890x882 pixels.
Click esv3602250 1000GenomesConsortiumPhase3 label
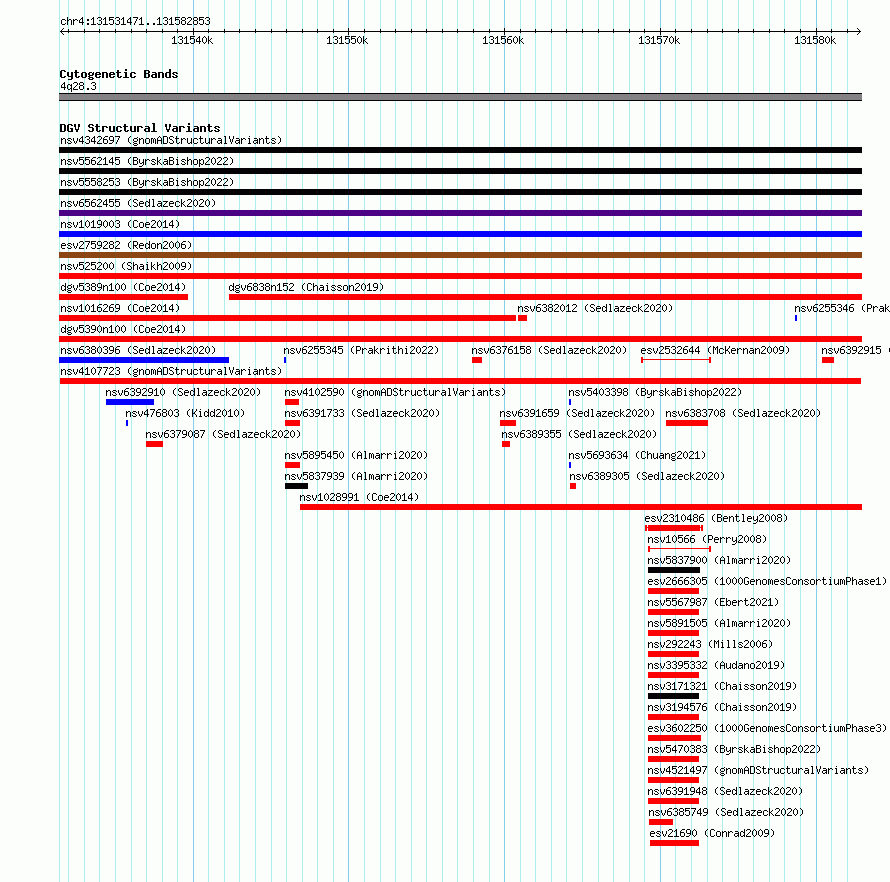767,728
